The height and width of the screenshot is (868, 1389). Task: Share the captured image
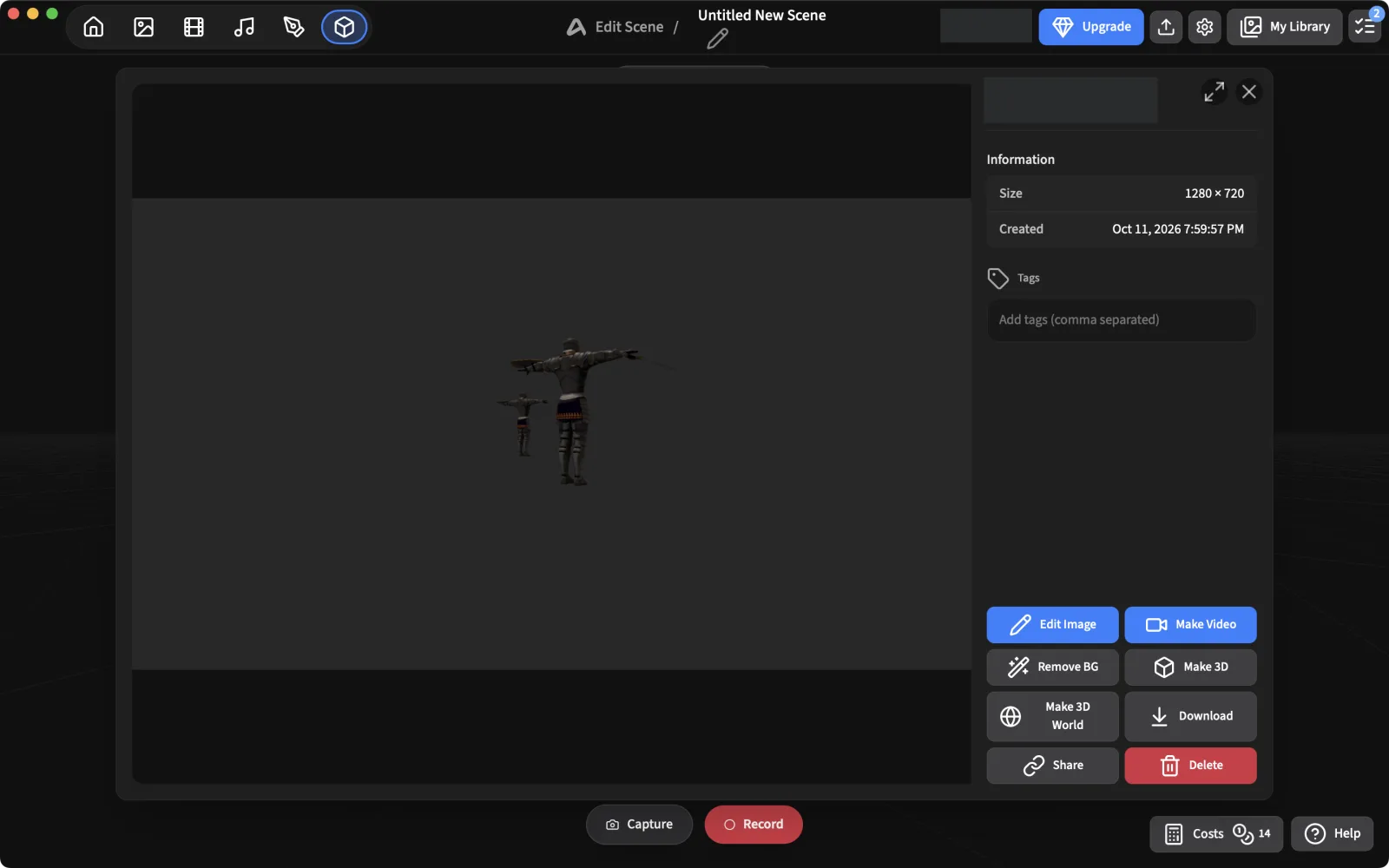pos(1052,766)
